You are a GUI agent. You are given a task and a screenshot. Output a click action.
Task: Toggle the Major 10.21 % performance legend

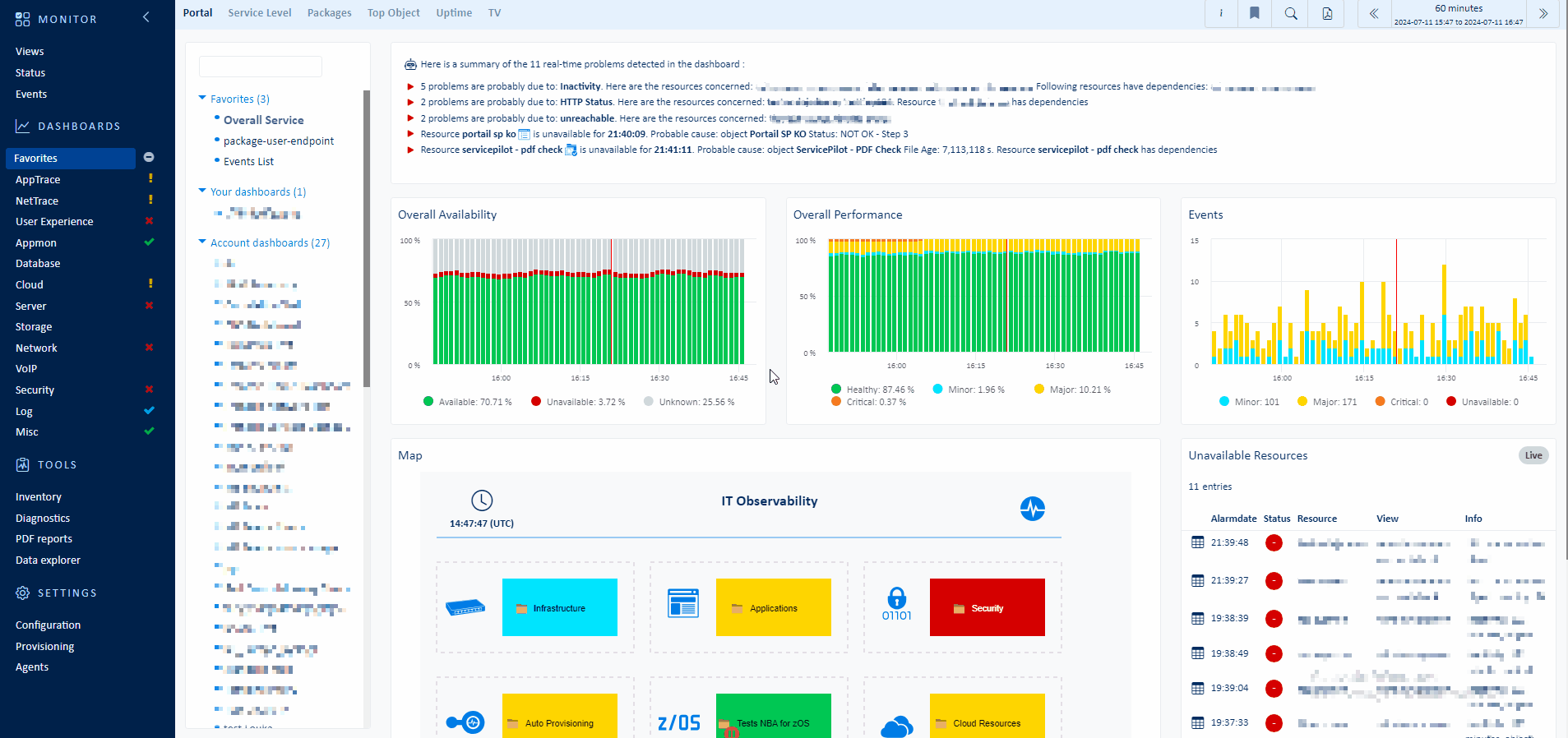[1072, 390]
